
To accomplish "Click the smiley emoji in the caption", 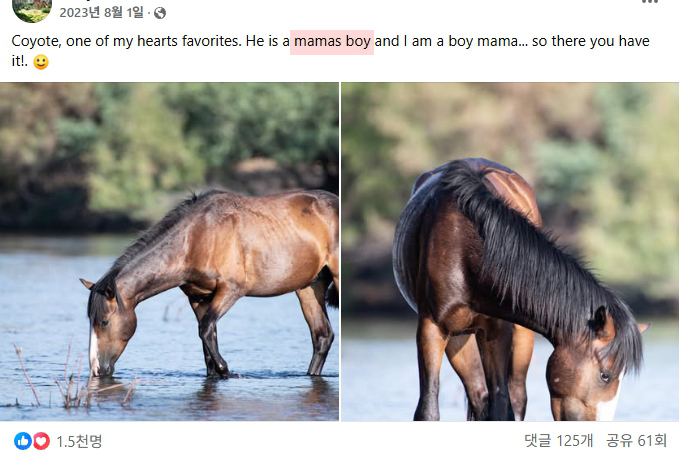I will 41,62.
